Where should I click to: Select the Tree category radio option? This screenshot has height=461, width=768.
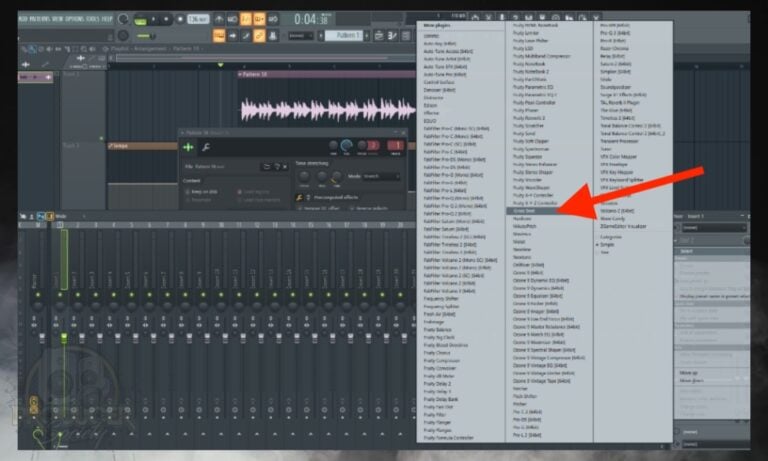(604, 252)
